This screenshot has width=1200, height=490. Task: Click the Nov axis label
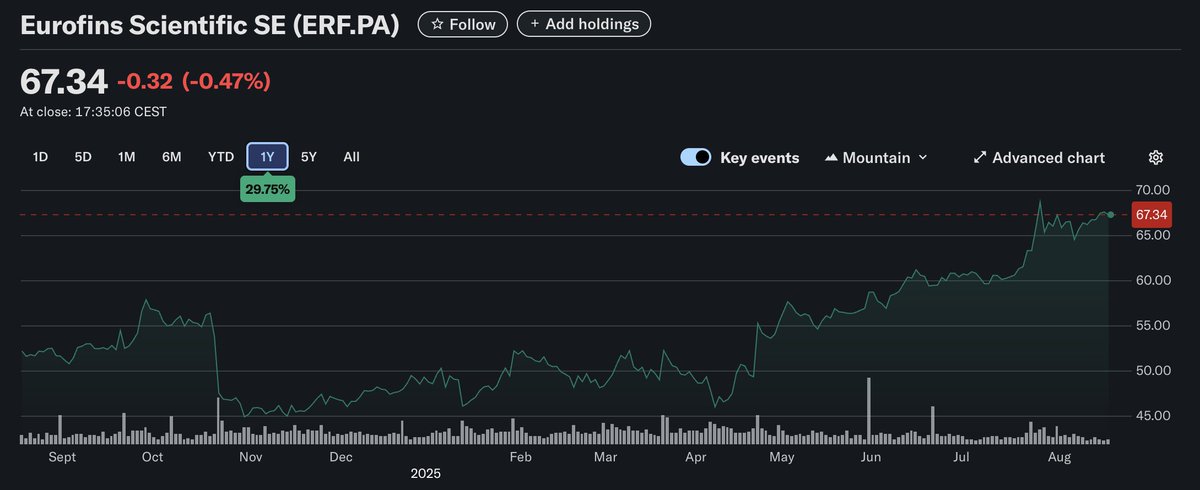pos(250,457)
